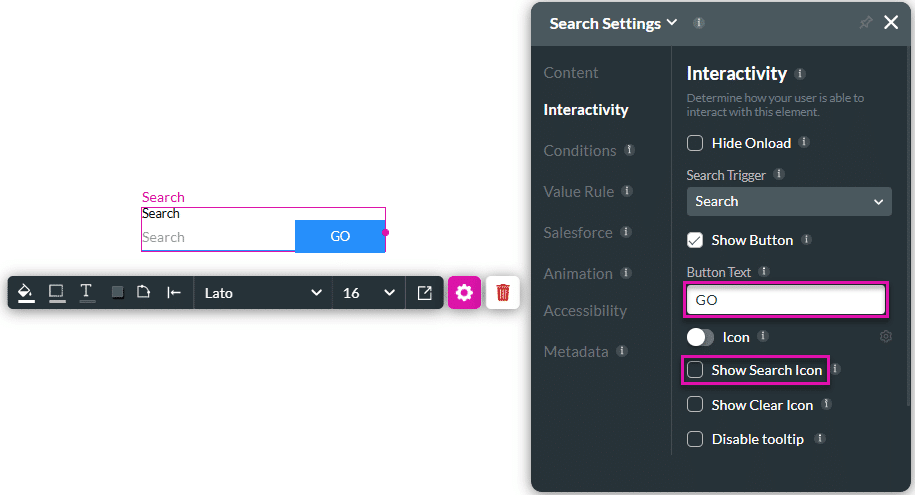This screenshot has width=915, height=495.
Task: Open the Search Trigger dropdown
Action: [x=789, y=201]
